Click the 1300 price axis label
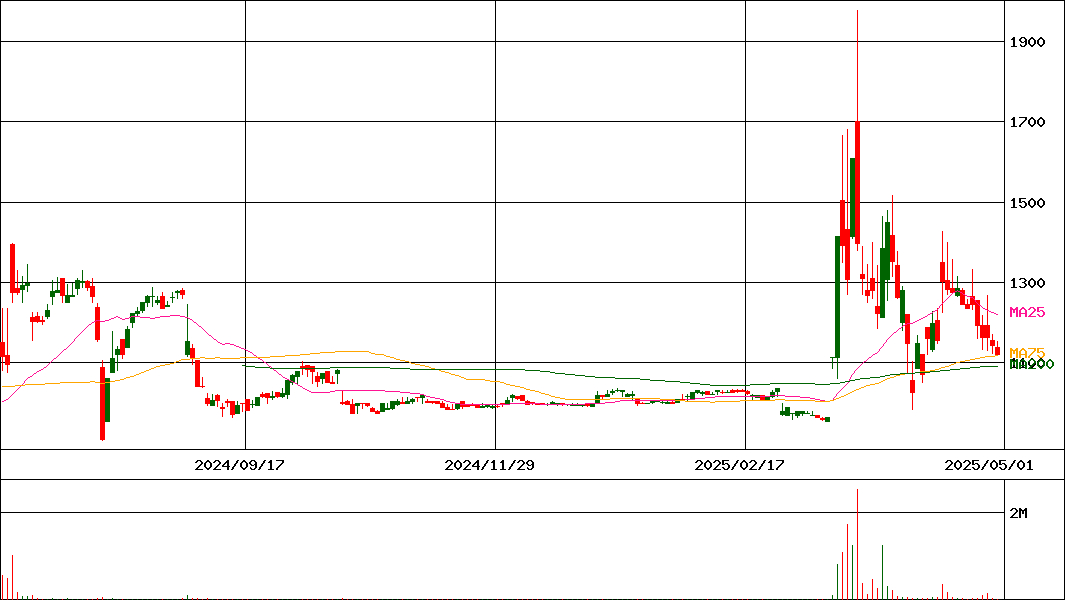 point(1027,283)
